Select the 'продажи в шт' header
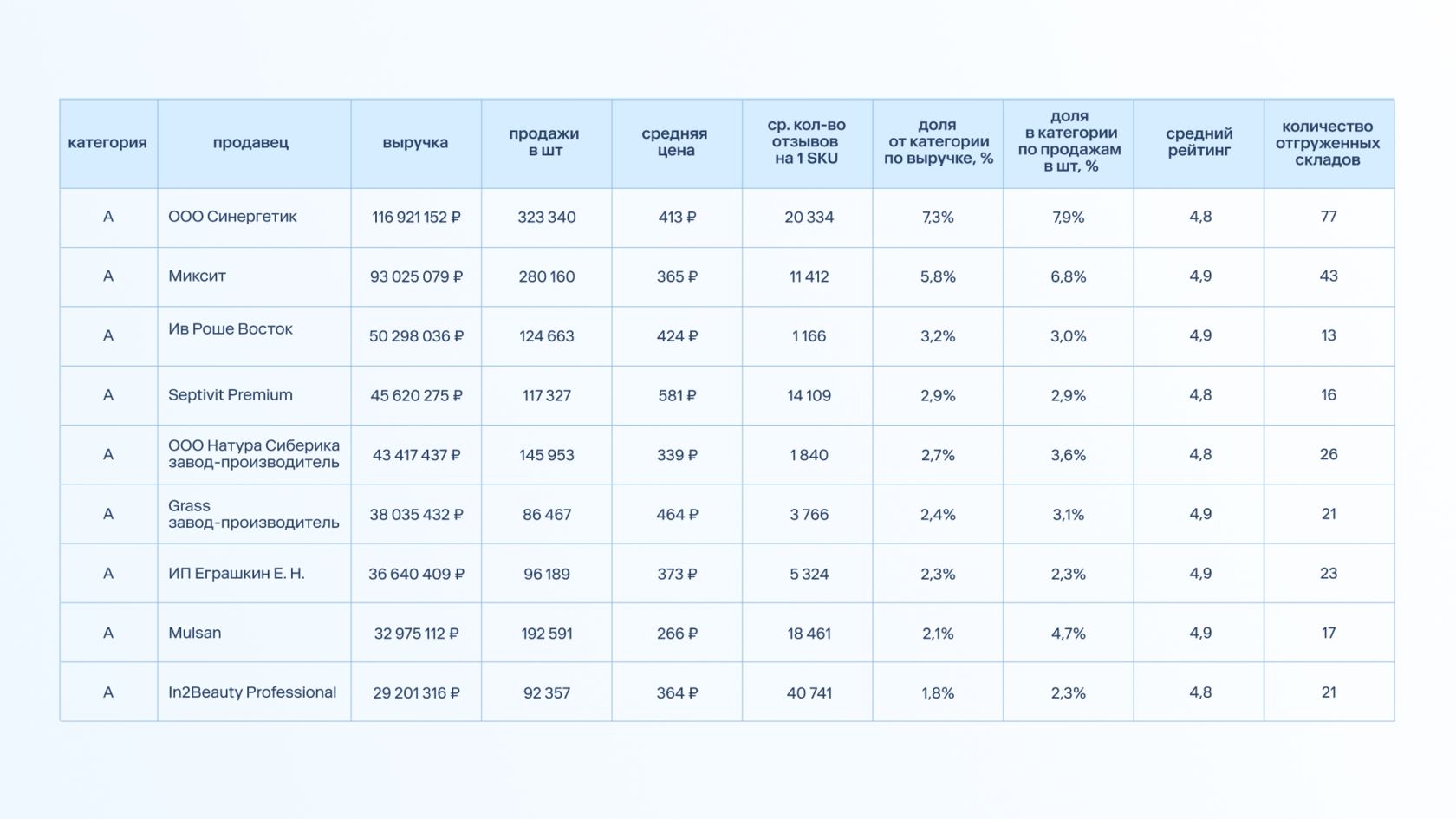1456x819 pixels. click(546, 143)
